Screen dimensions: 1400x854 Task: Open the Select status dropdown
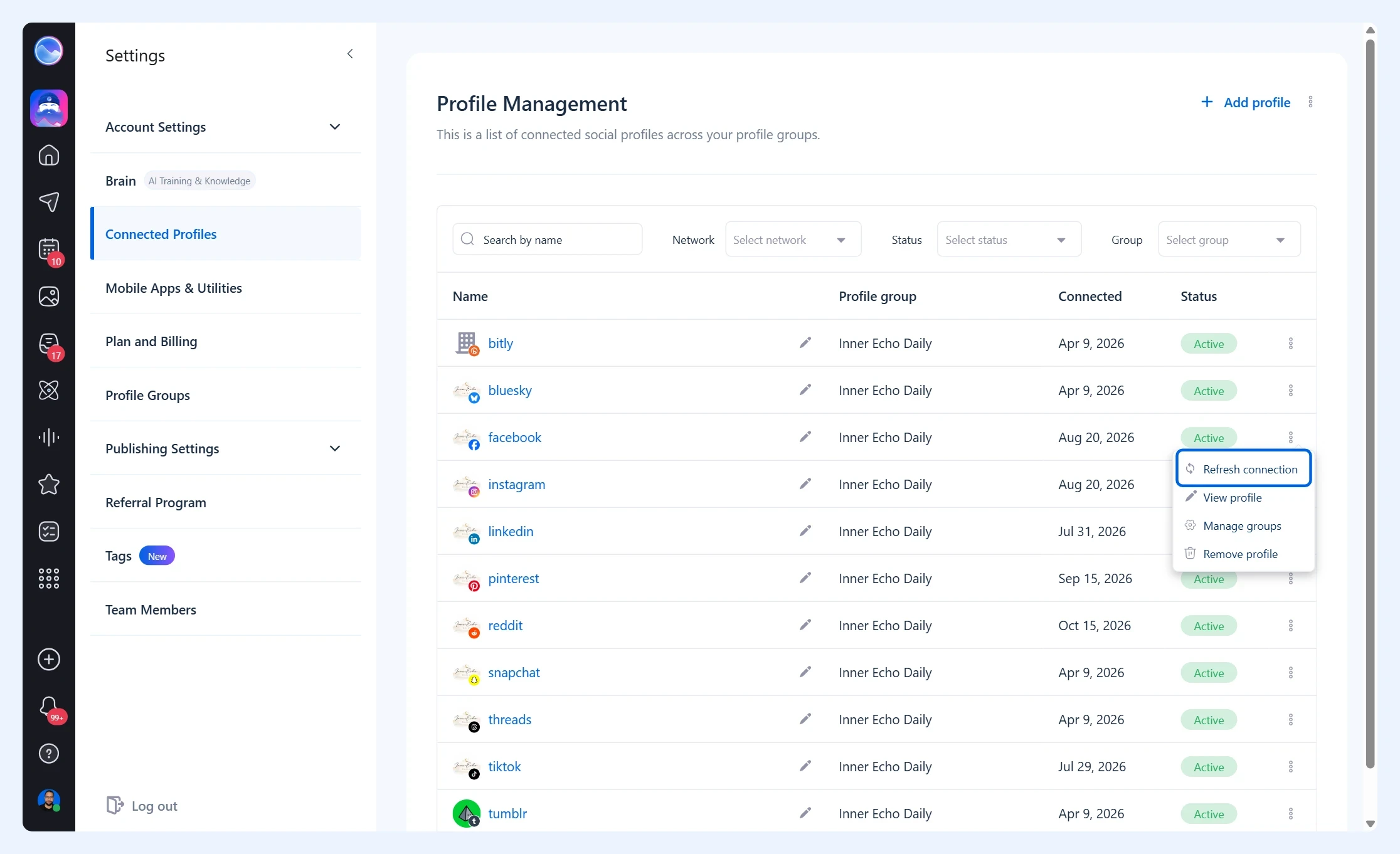point(1009,240)
